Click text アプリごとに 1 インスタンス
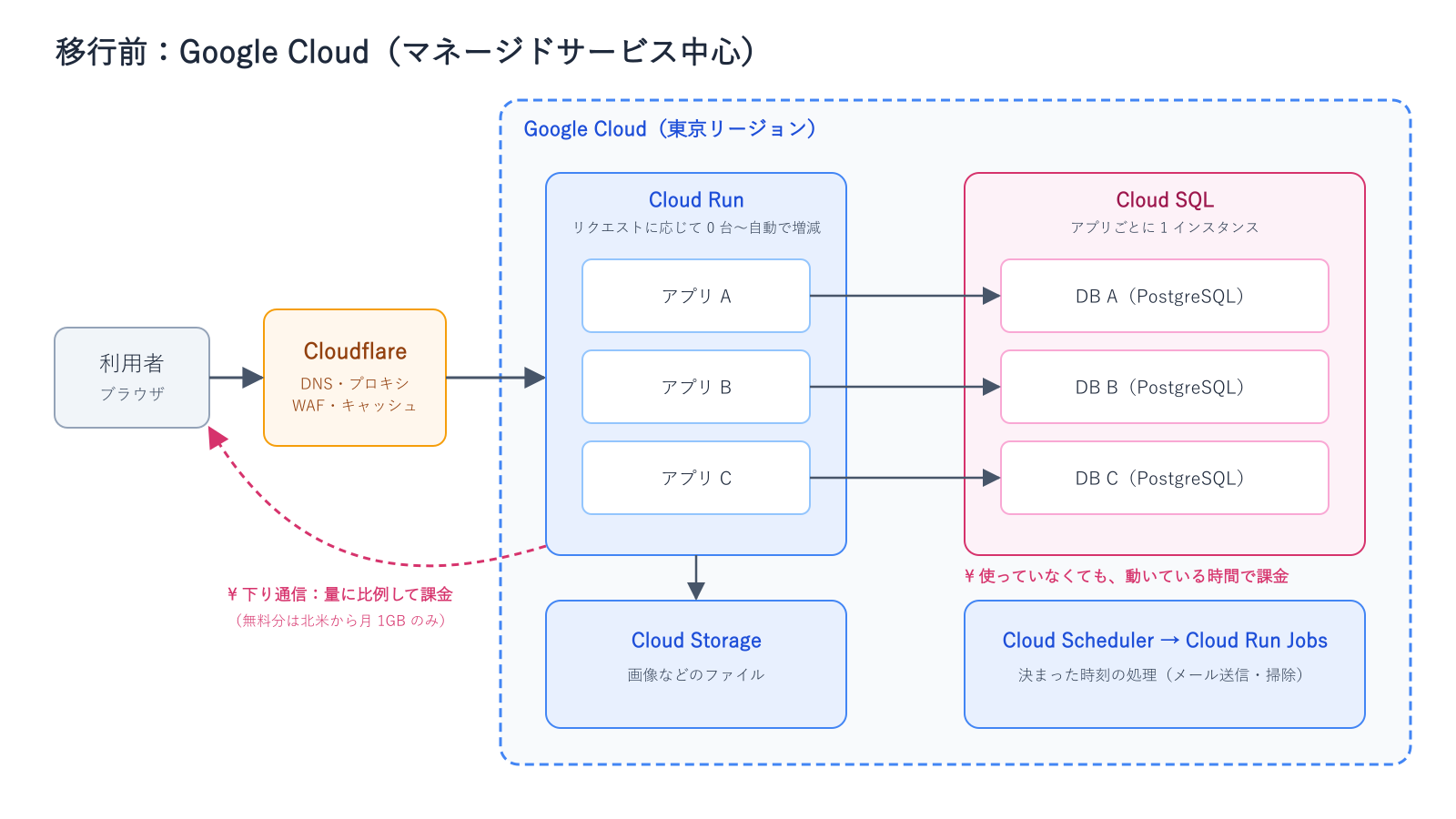This screenshot has height=819, width=1456. point(1165,227)
